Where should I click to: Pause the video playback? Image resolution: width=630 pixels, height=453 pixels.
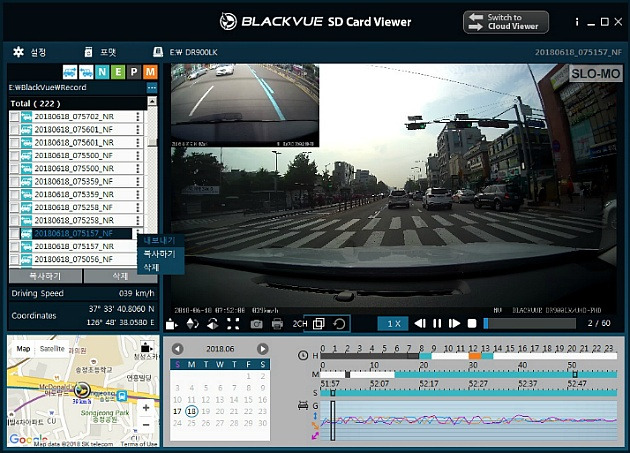[437, 324]
